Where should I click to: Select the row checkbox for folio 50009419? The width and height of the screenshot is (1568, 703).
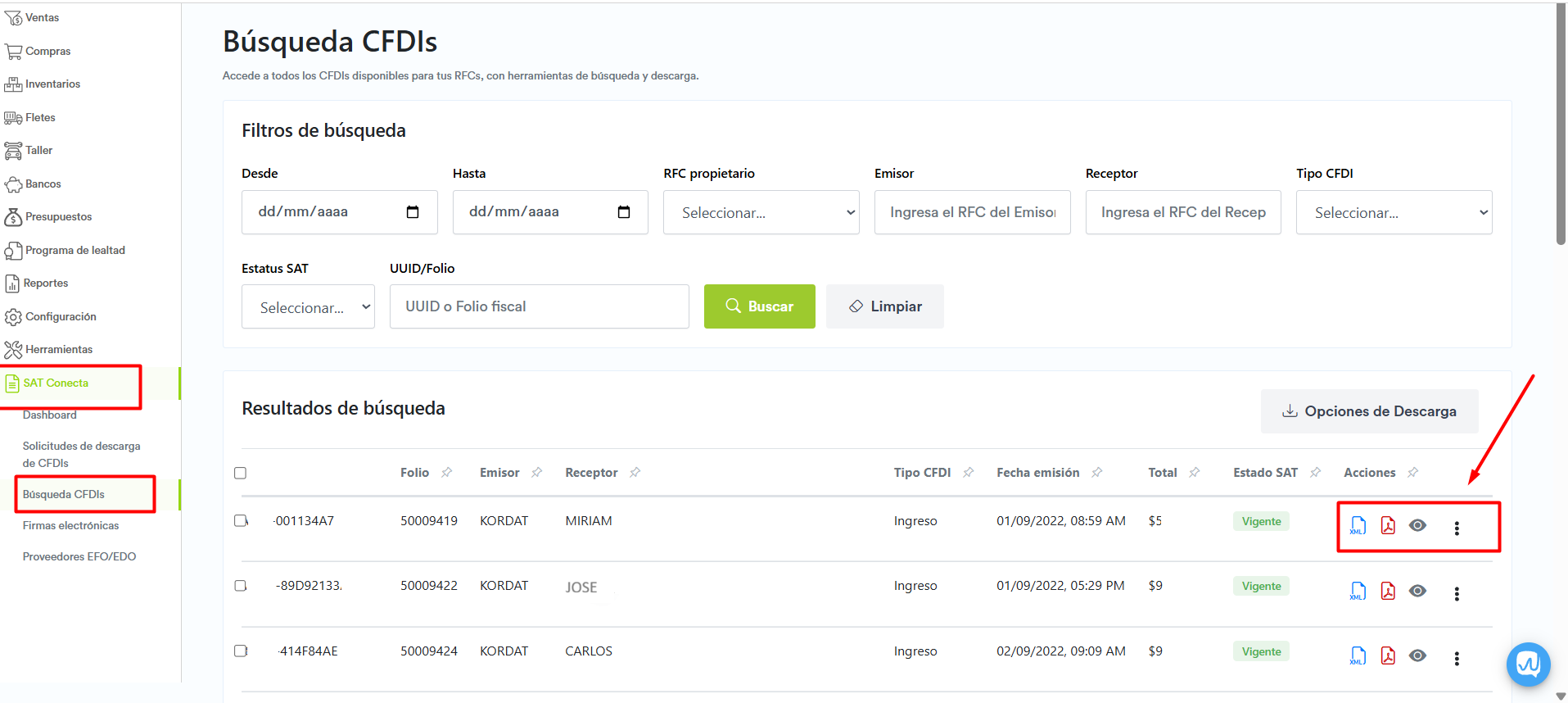click(240, 521)
